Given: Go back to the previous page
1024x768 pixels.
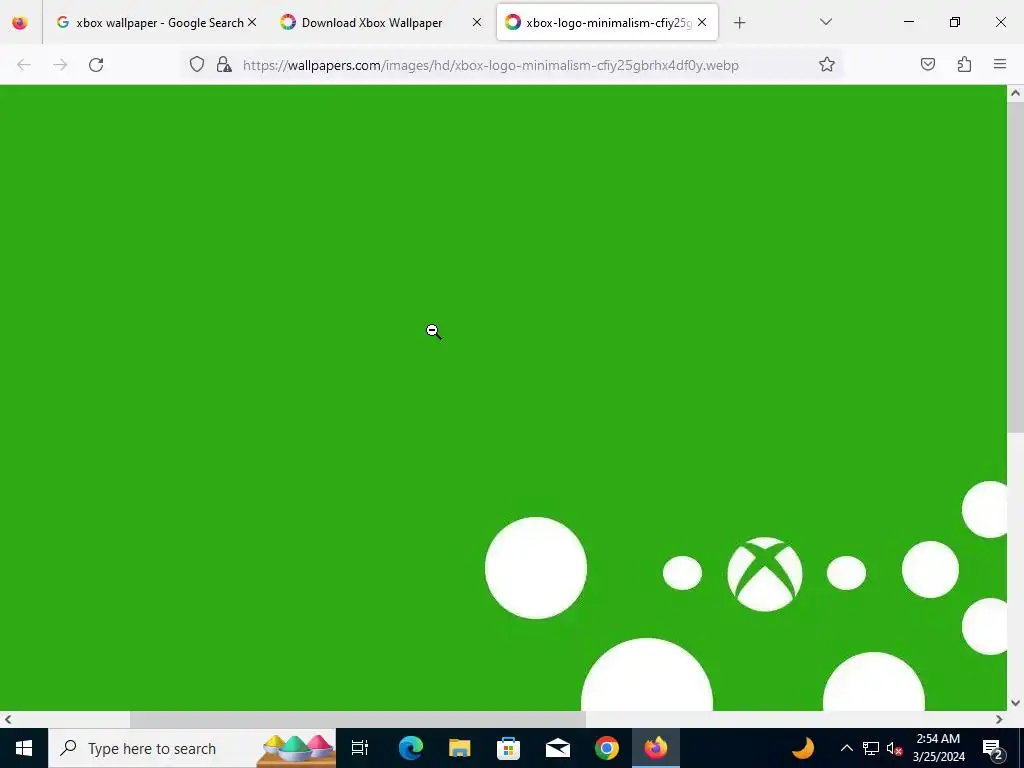Looking at the screenshot, I should tap(24, 65).
